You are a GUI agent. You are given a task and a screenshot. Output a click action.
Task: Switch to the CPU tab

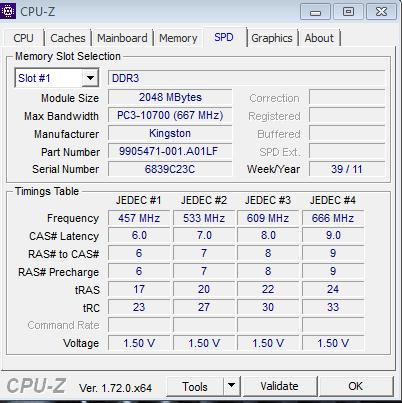pos(23,38)
